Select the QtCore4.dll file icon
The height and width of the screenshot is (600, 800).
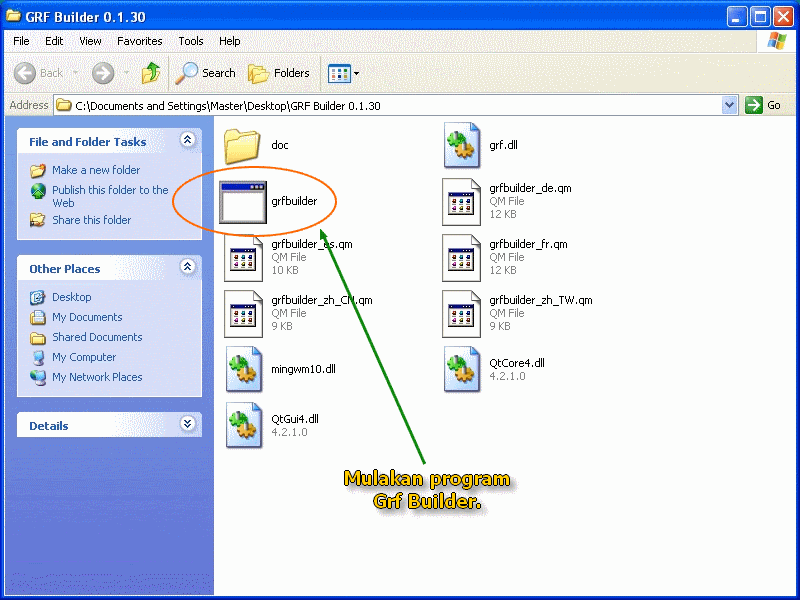tap(462, 369)
